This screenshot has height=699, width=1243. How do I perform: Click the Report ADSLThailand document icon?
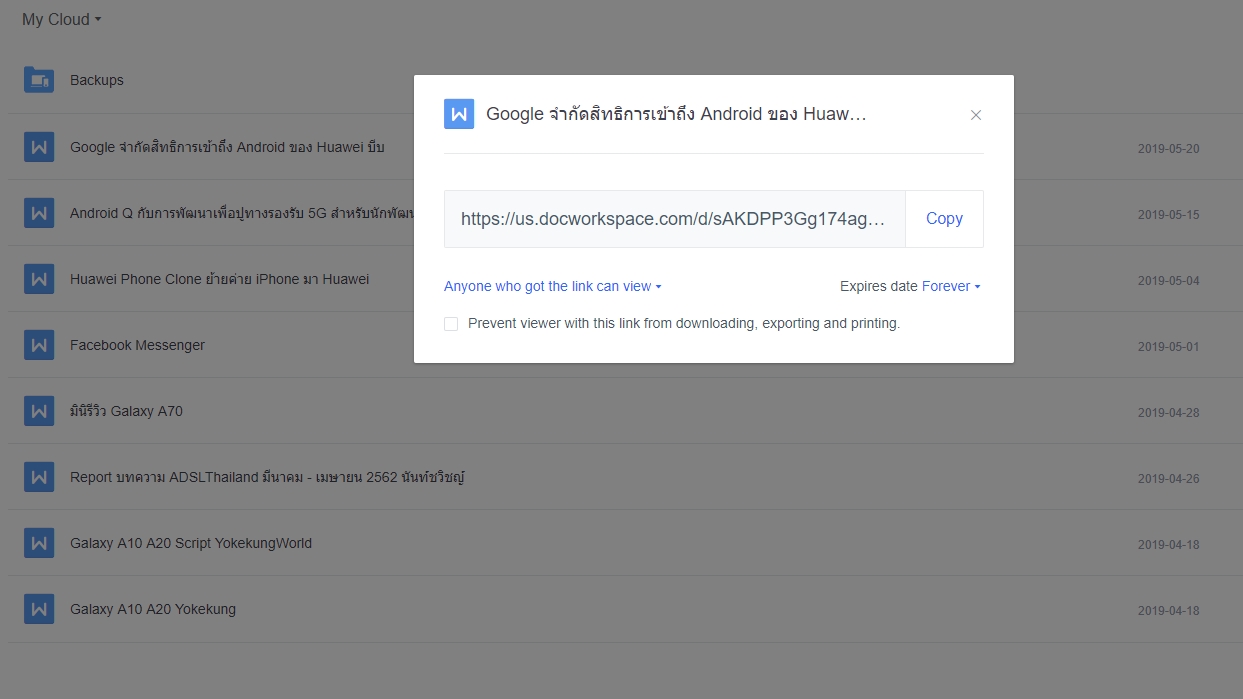tap(39, 477)
